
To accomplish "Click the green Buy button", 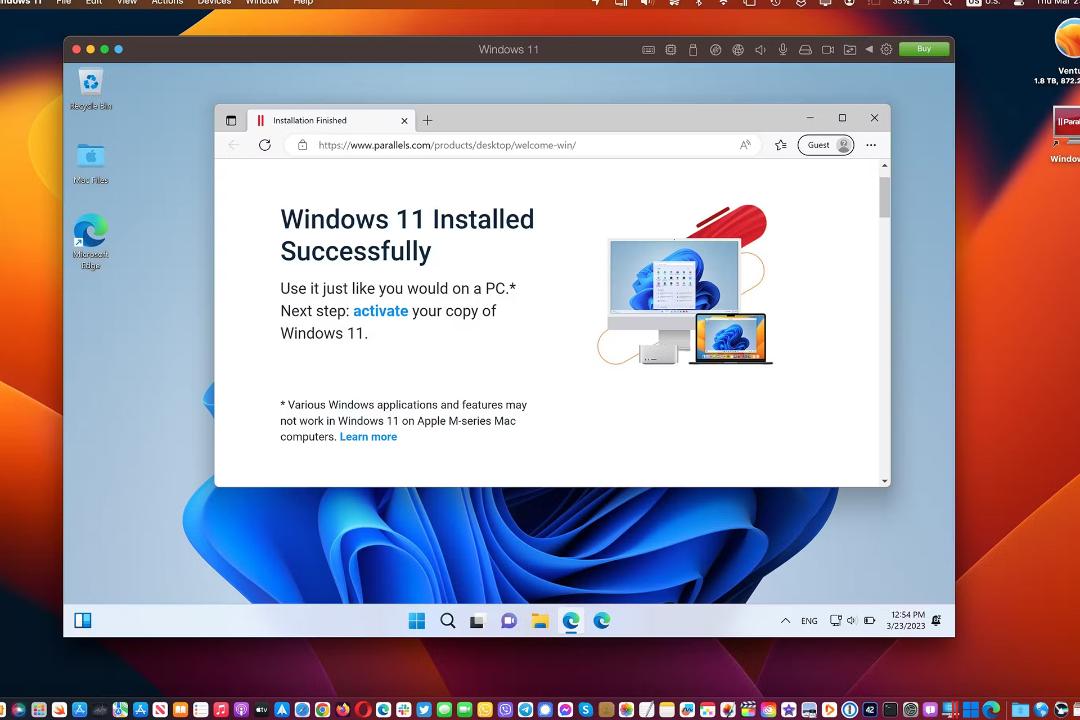I will (924, 49).
